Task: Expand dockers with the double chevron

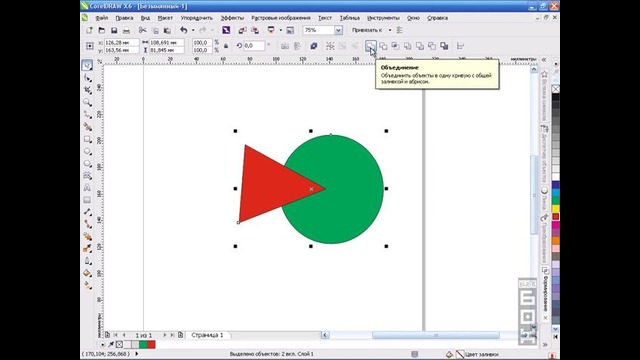Action: click(x=544, y=60)
